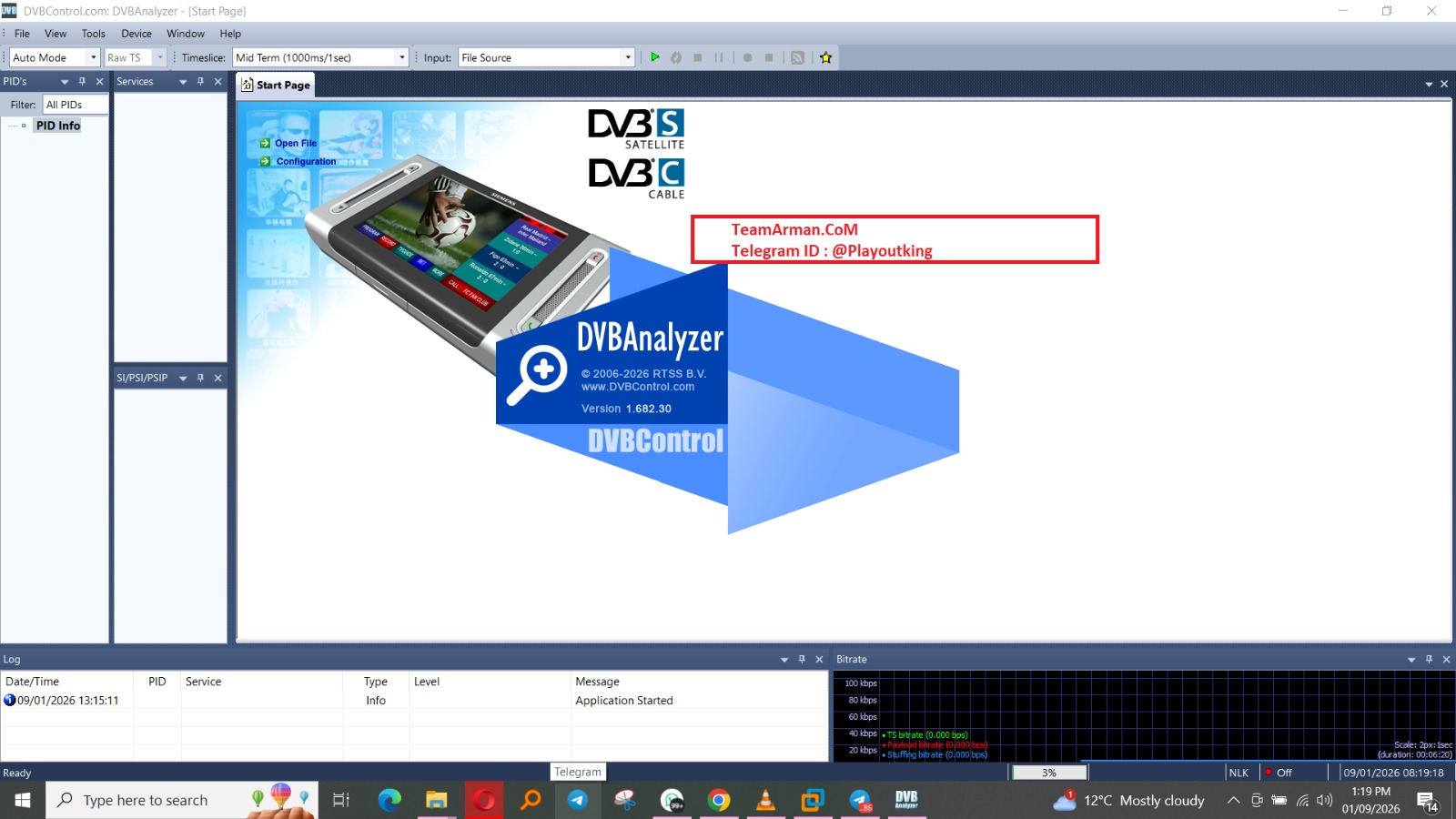This screenshot has width=1456, height=819.
Task: Open the Tools menu
Action: 94,34
